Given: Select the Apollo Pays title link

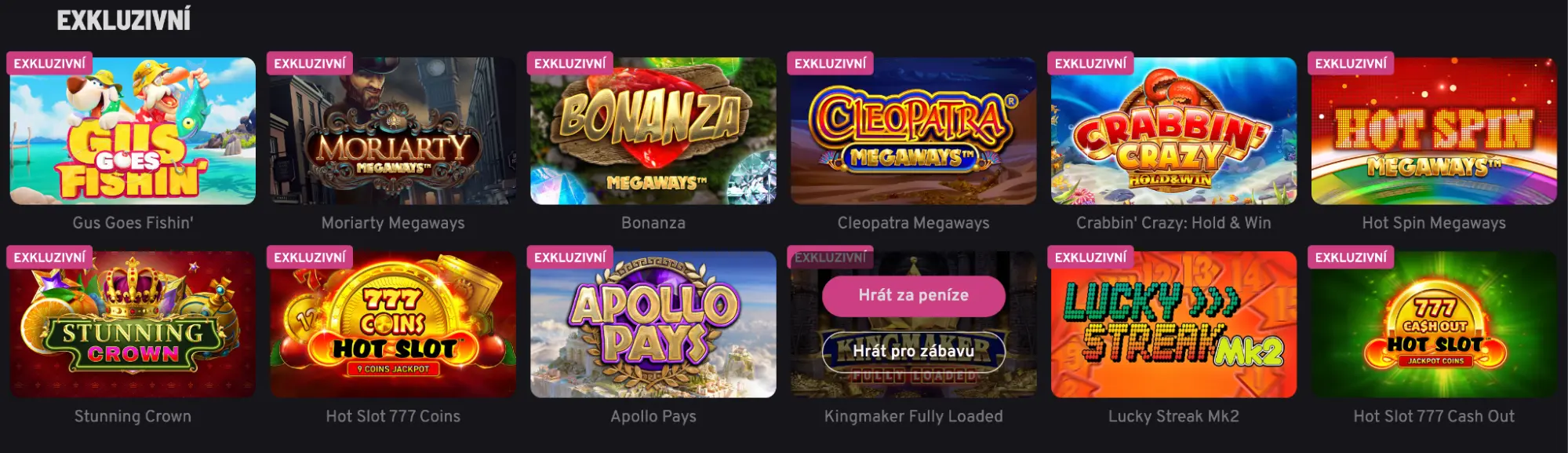Looking at the screenshot, I should (x=655, y=416).
